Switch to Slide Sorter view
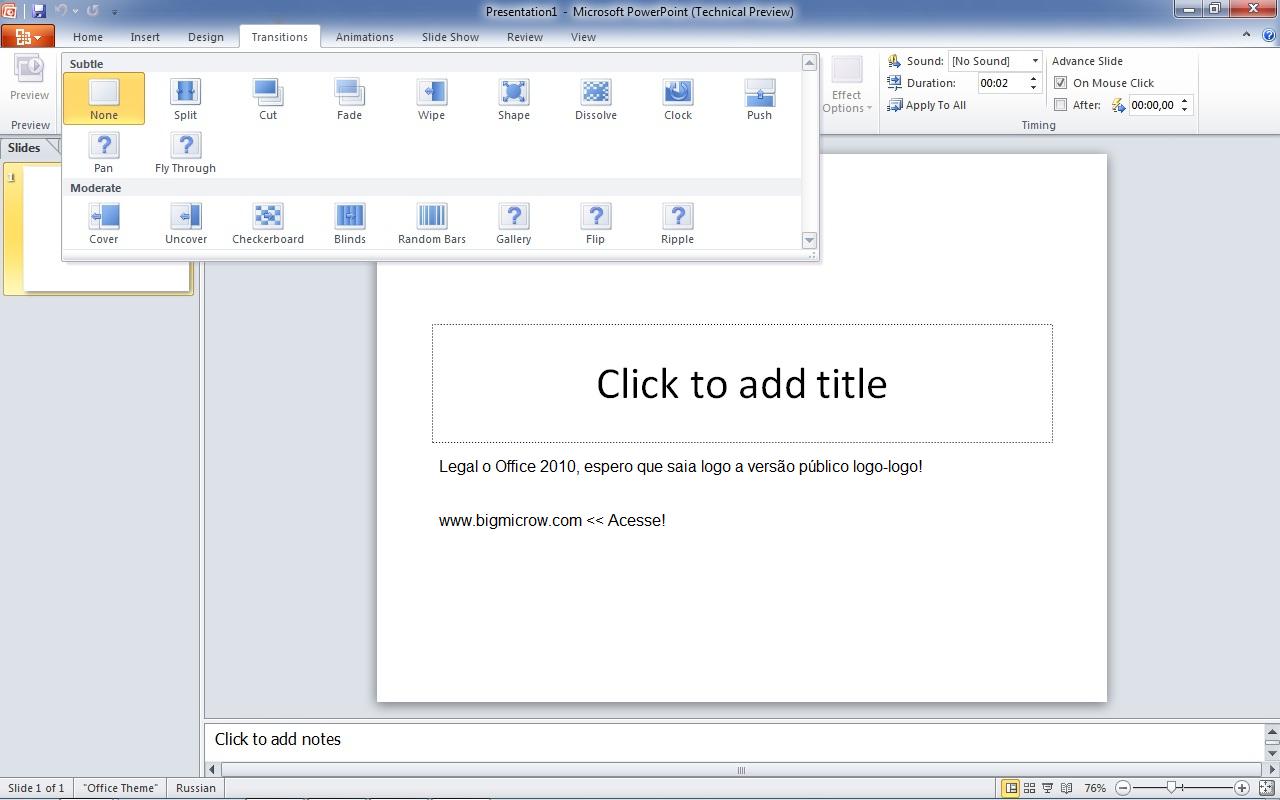Viewport: 1280px width, 800px height. 1029,788
